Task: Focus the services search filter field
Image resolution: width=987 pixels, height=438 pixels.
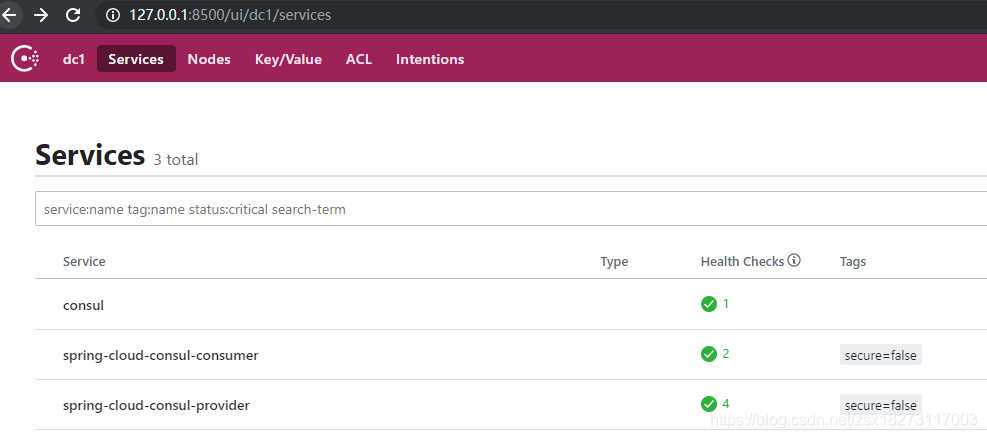Action: (510, 209)
